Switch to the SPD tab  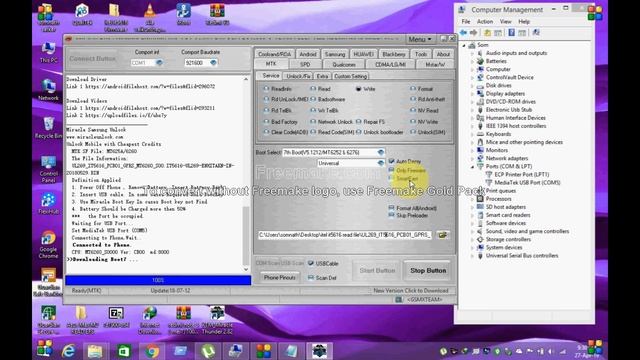tap(305, 64)
